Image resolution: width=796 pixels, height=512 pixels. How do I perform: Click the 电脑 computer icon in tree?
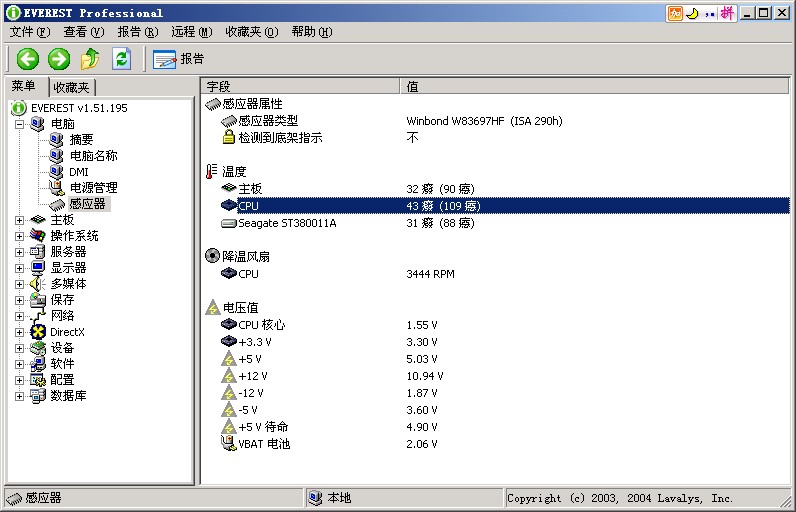(x=37, y=124)
